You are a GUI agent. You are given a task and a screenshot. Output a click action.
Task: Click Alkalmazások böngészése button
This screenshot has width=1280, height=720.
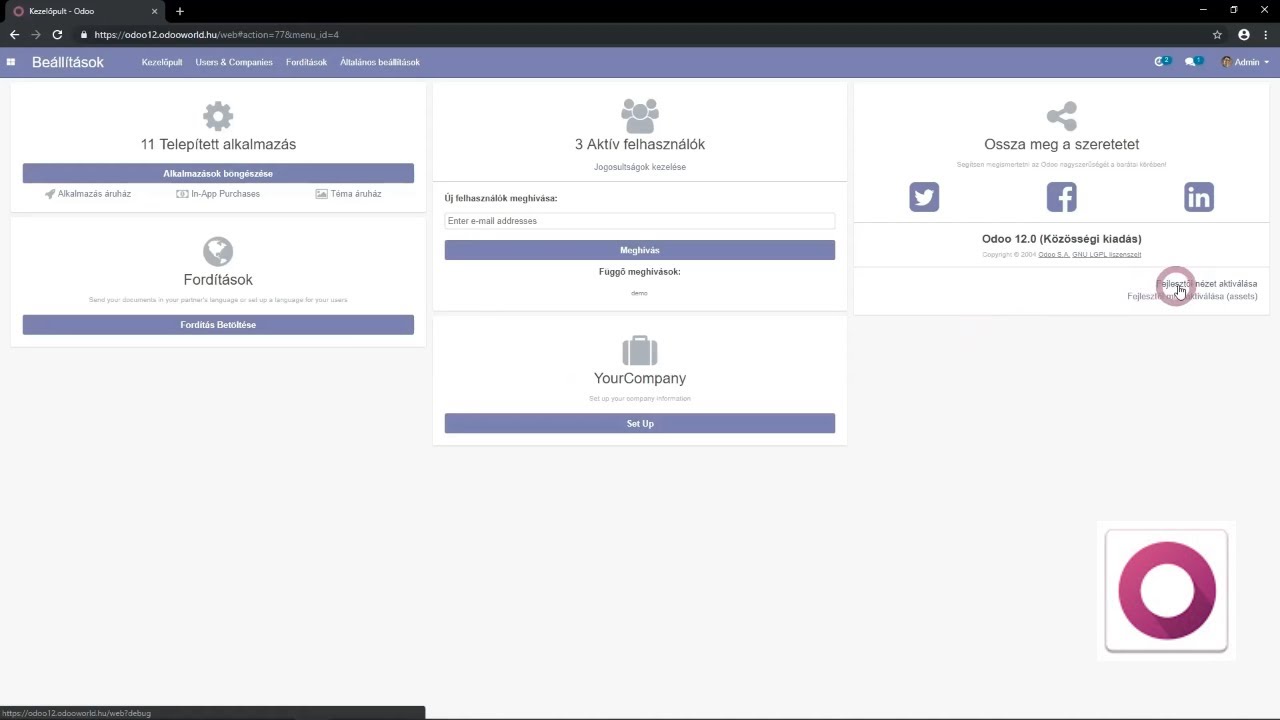click(x=218, y=173)
